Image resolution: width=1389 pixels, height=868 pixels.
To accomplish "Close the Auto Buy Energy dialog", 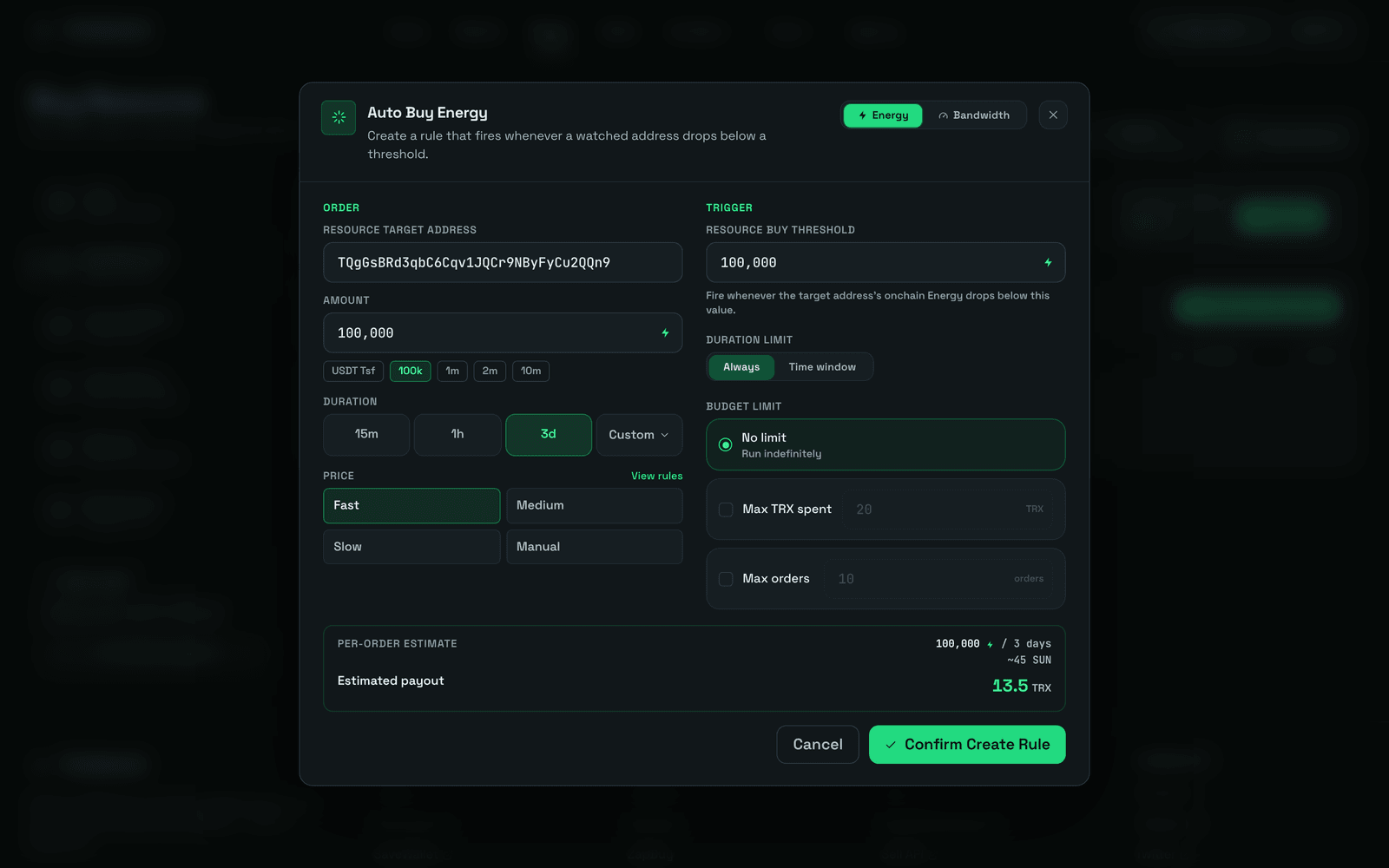I will [1053, 115].
